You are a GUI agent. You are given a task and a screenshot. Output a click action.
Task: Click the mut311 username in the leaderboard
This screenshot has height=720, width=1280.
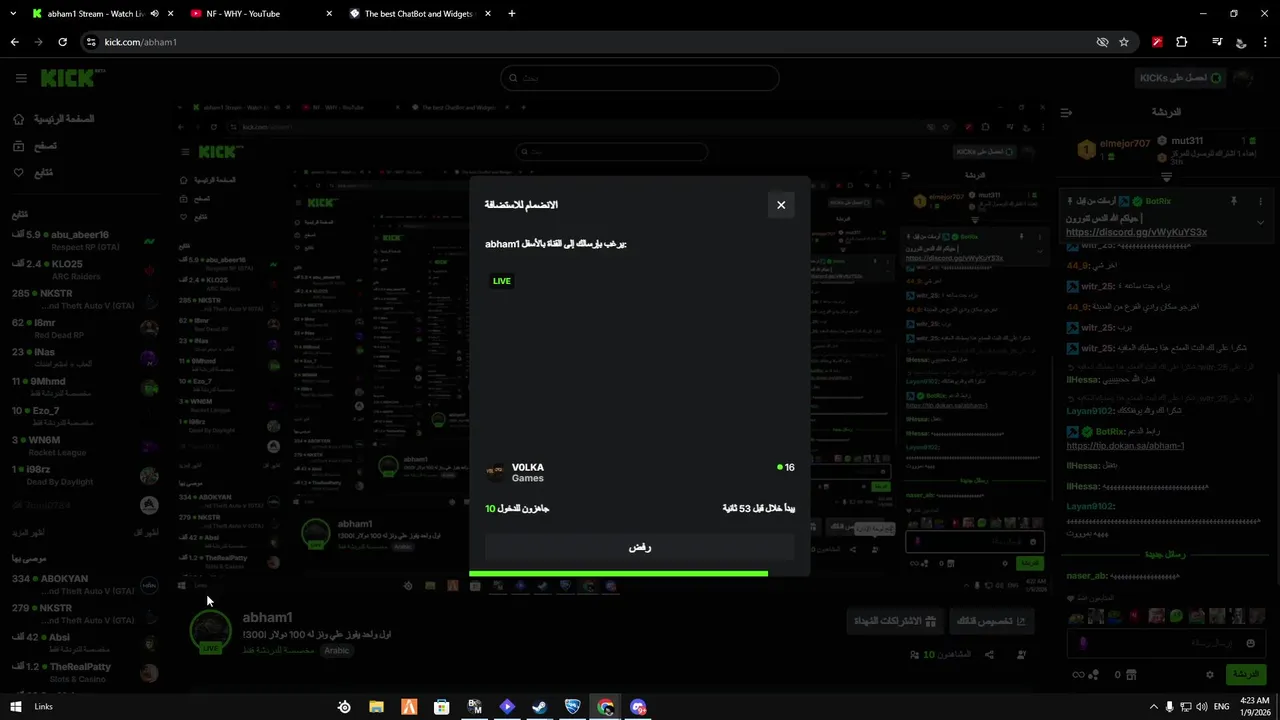[x=1187, y=141]
